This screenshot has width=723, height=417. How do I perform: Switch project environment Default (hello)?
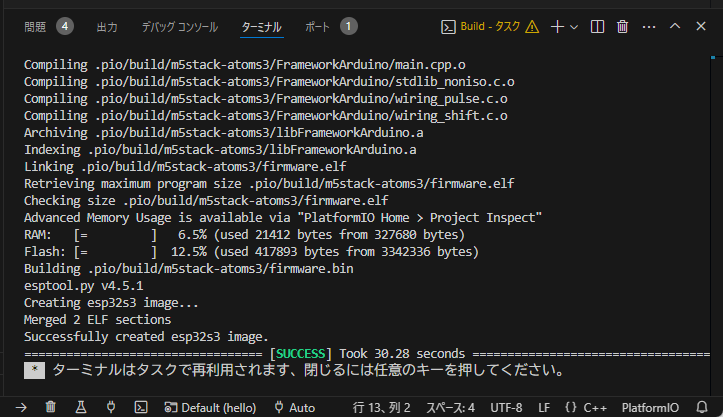[210, 408]
